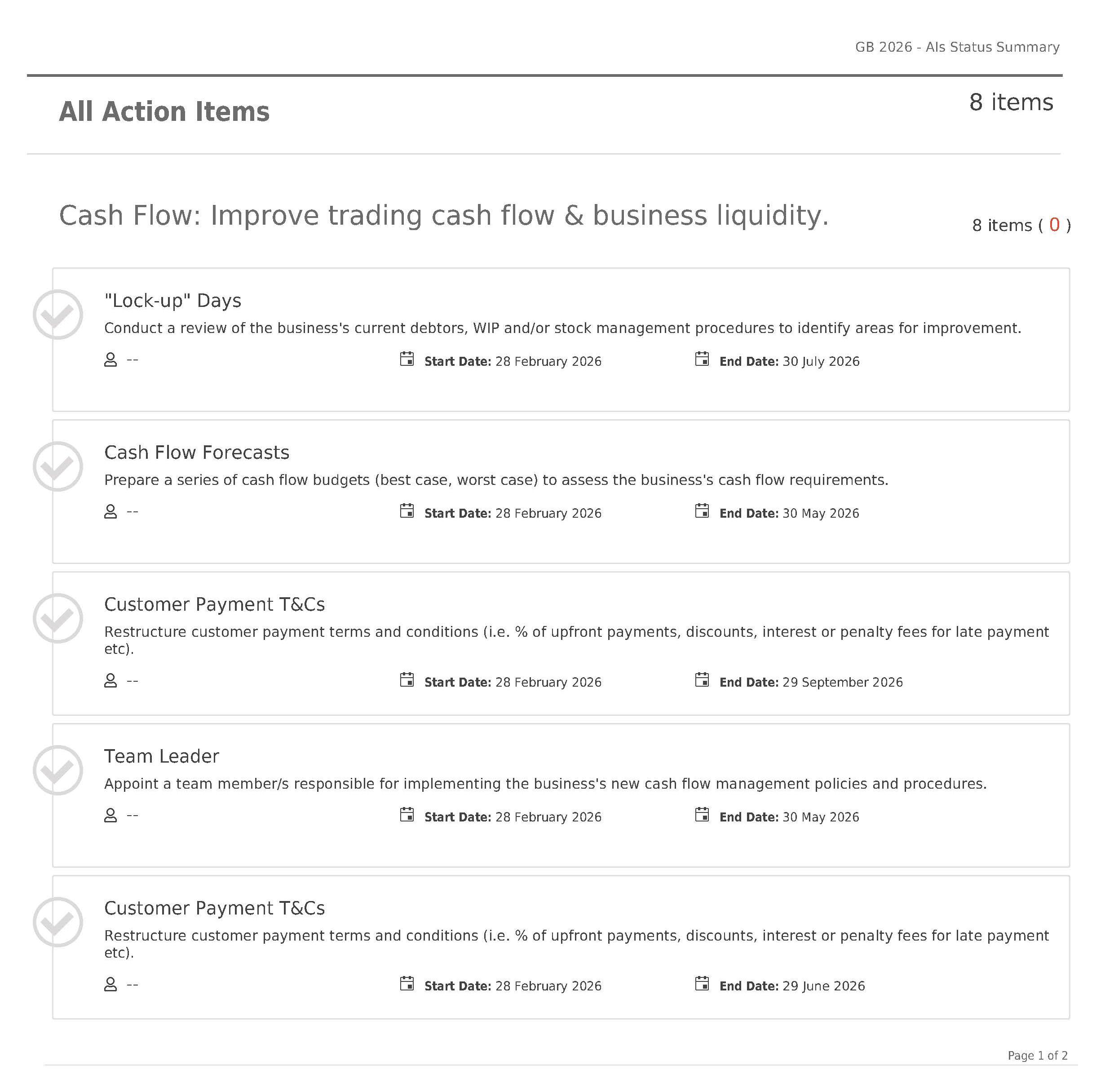This screenshot has width=1105, height=1092.
Task: Click the All Action Items heading
Action: (164, 111)
